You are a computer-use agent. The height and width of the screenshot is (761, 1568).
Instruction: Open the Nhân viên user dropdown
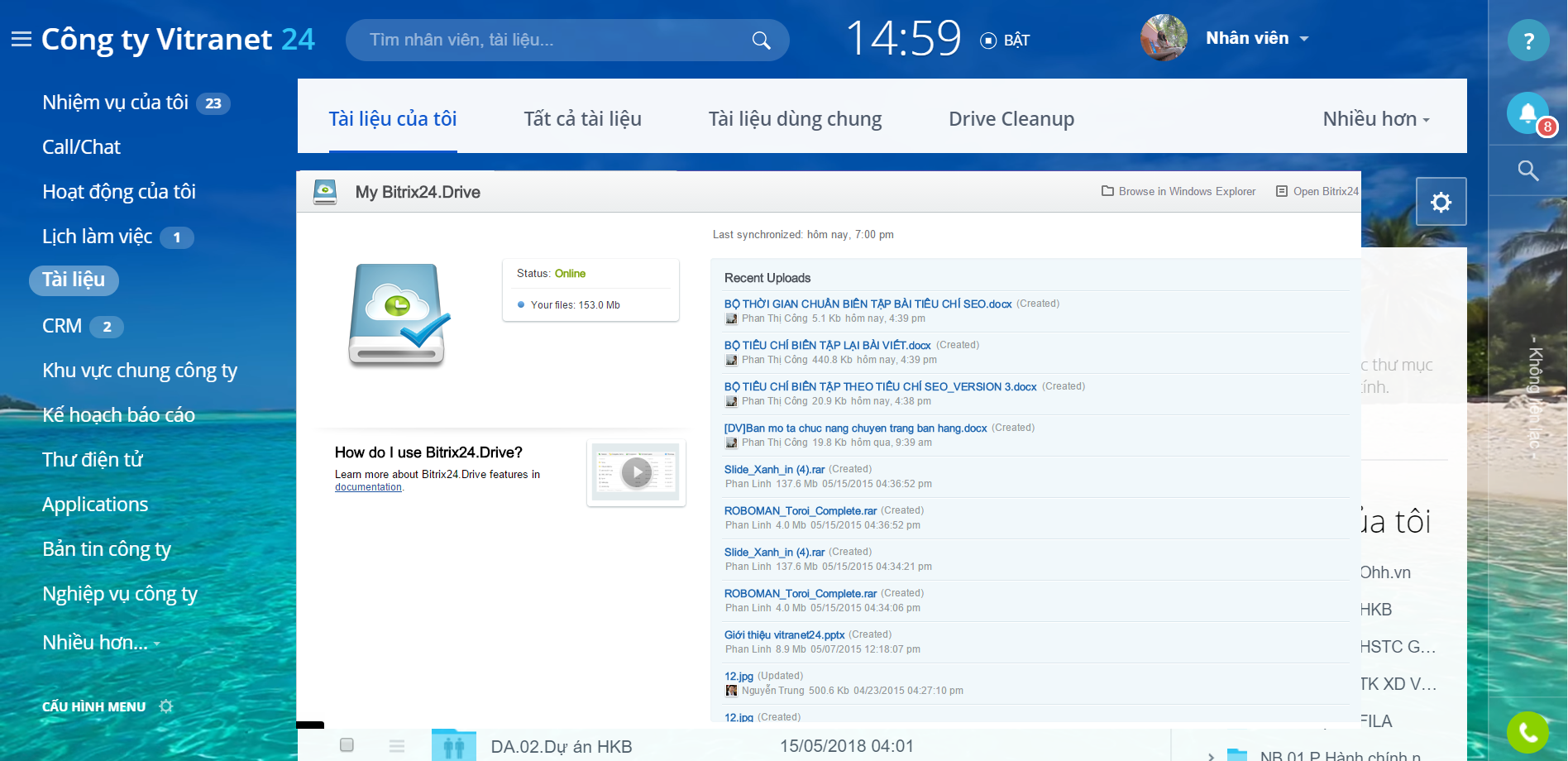click(1257, 38)
